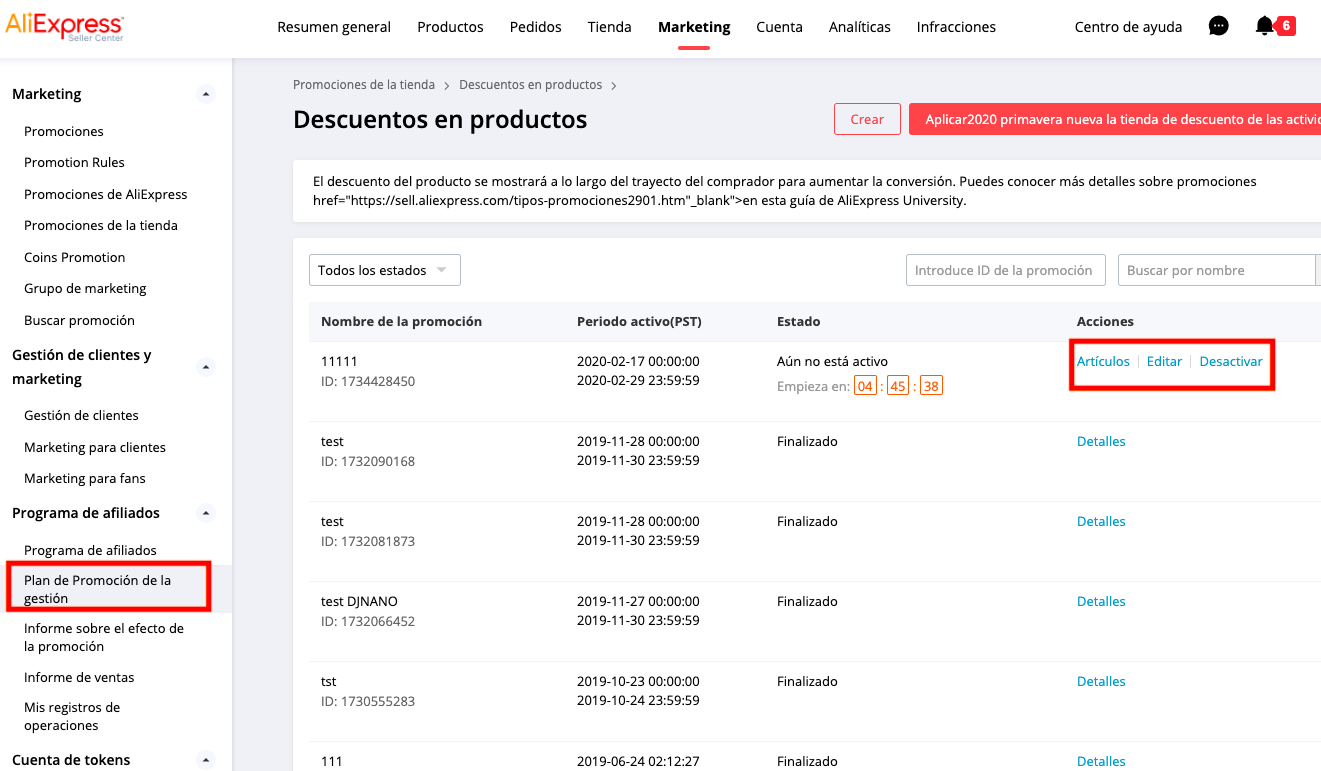Open the Analíticas menu
The image size is (1321, 771).
(860, 27)
